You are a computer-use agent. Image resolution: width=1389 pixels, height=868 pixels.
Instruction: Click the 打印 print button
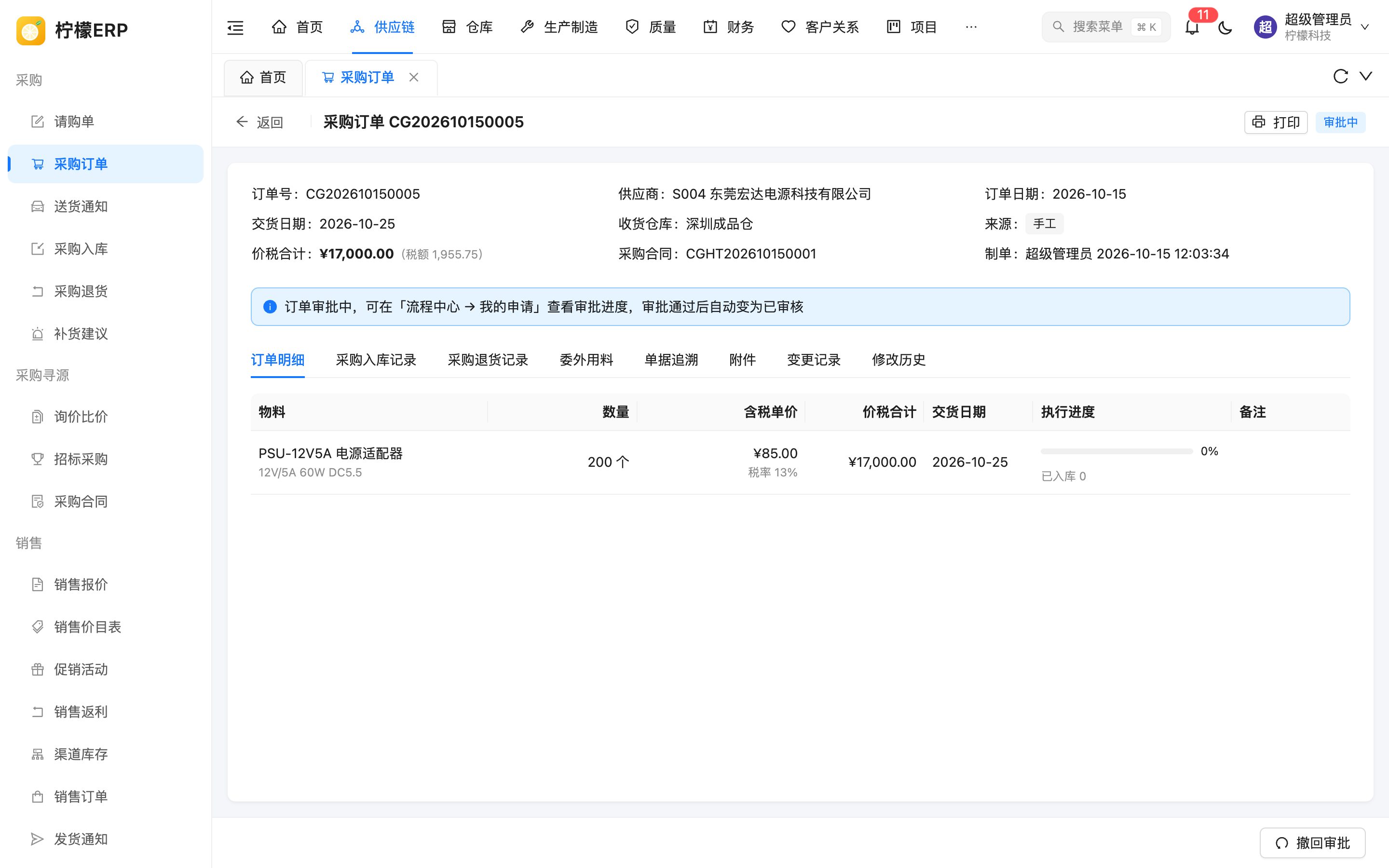[1275, 122]
